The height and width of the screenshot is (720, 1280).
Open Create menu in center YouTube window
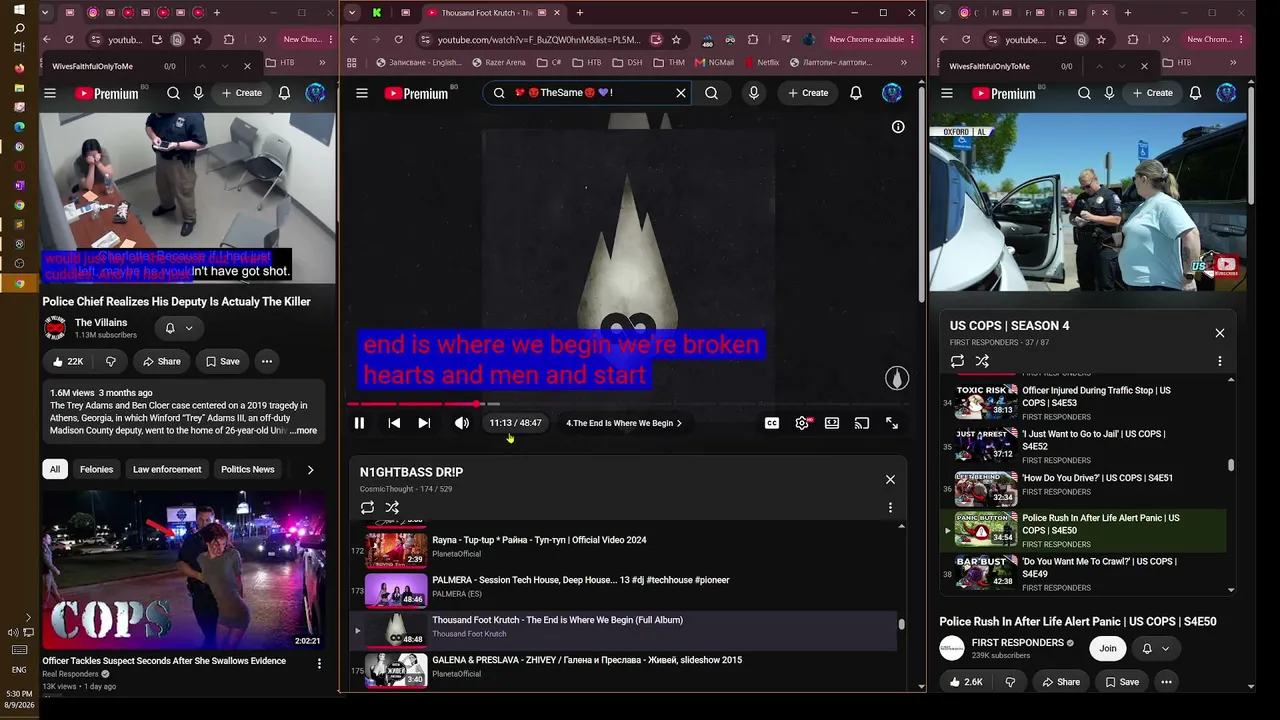click(x=808, y=93)
